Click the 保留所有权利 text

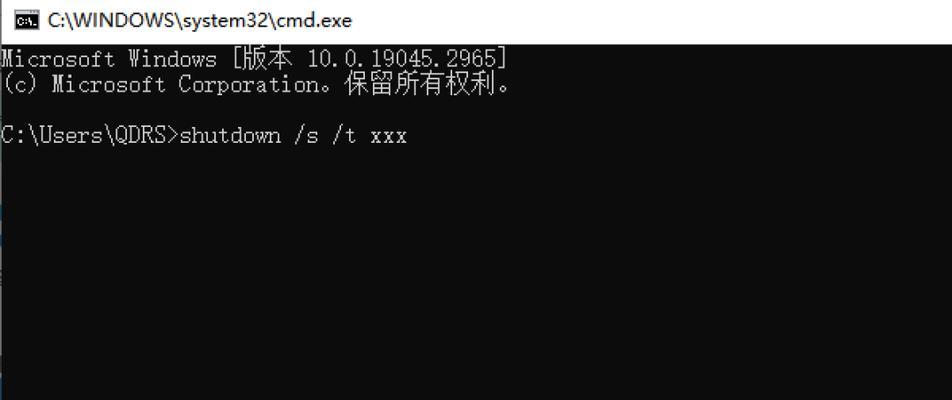(x=421, y=84)
